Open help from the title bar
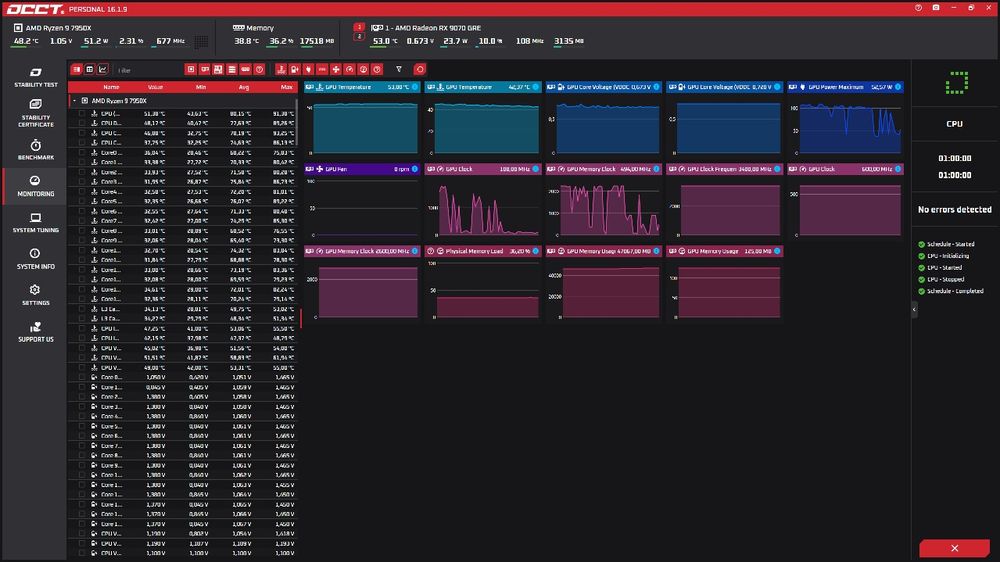The height and width of the screenshot is (562, 1000). [918, 8]
